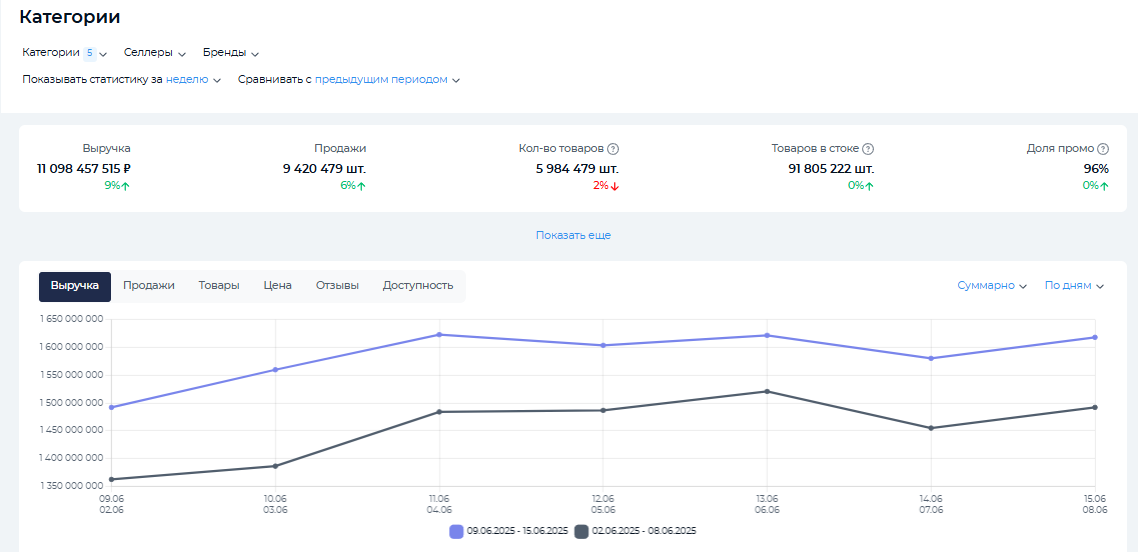Open the Цена chart tab
1138x552 pixels.
(278, 286)
